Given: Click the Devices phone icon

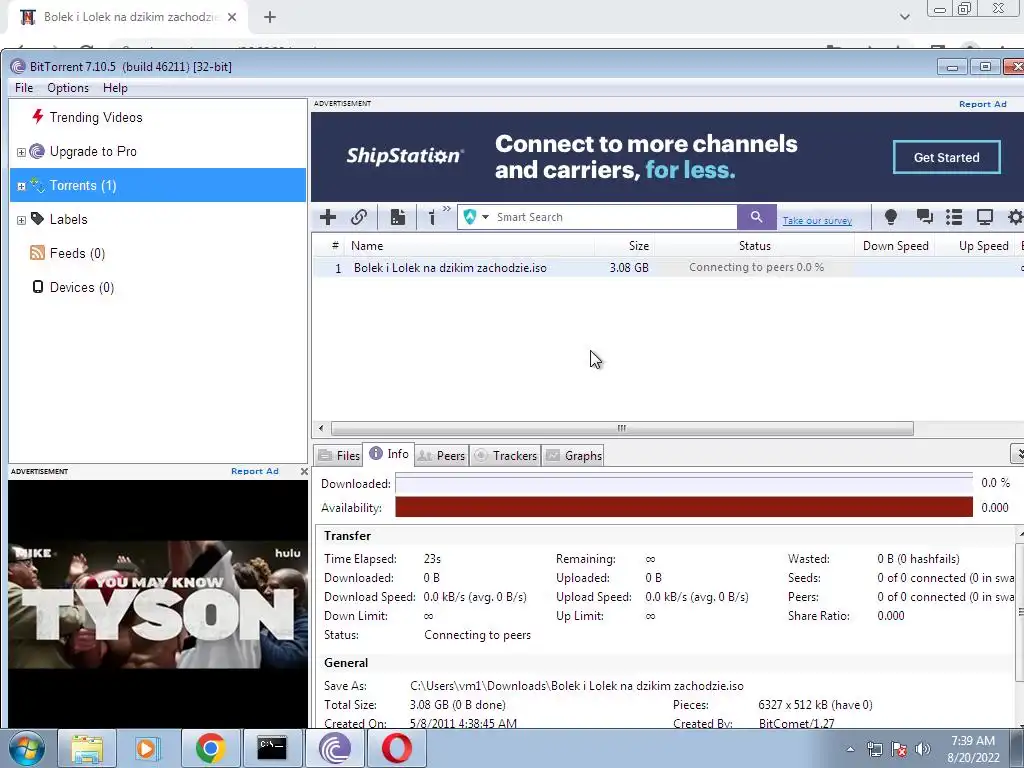Looking at the screenshot, I should (x=38, y=287).
